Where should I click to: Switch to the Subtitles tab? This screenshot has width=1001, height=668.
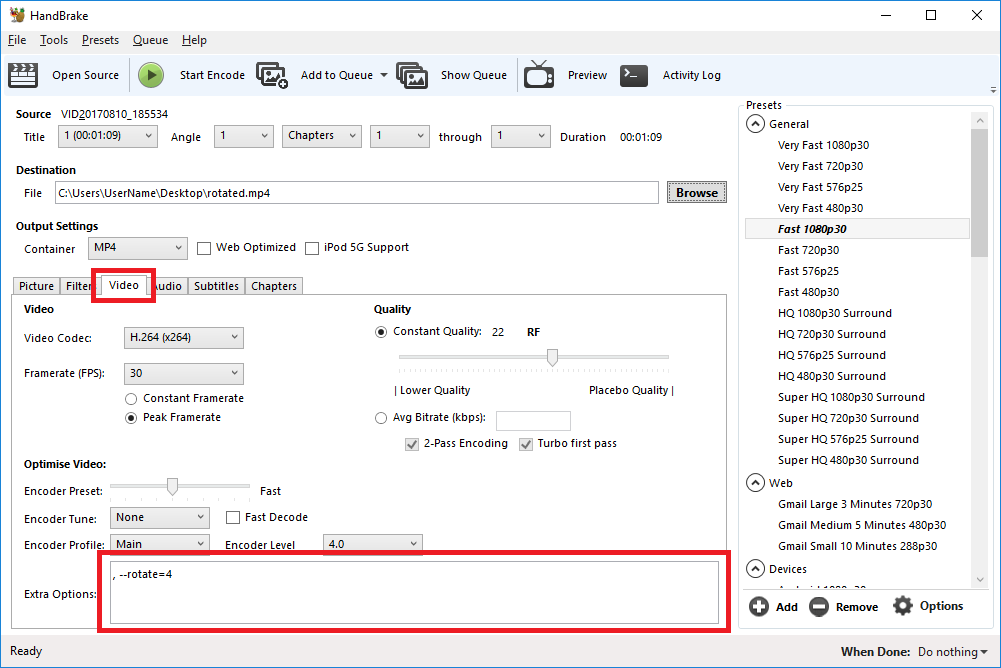click(216, 286)
